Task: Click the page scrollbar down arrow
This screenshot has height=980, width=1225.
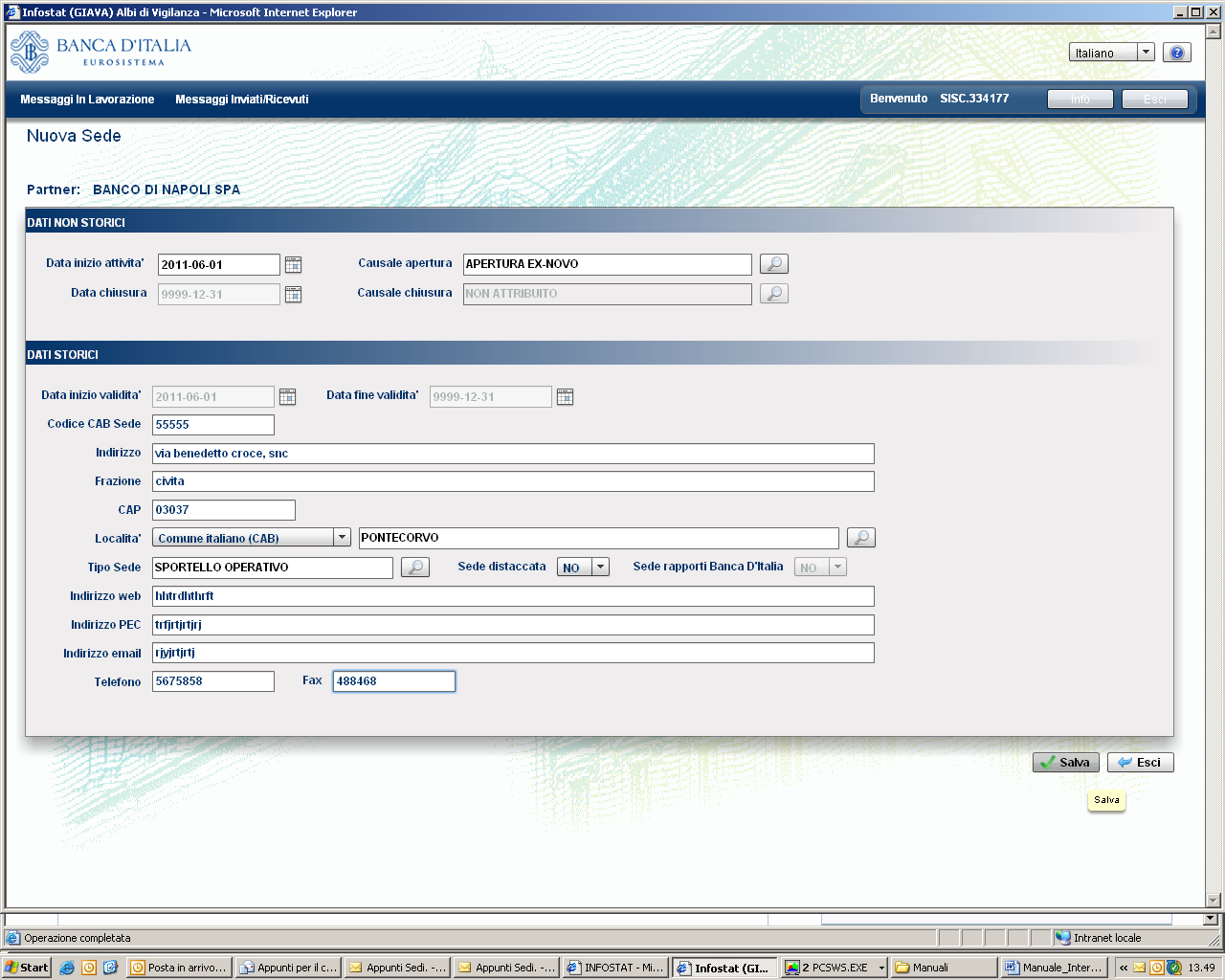Action: (1214, 900)
